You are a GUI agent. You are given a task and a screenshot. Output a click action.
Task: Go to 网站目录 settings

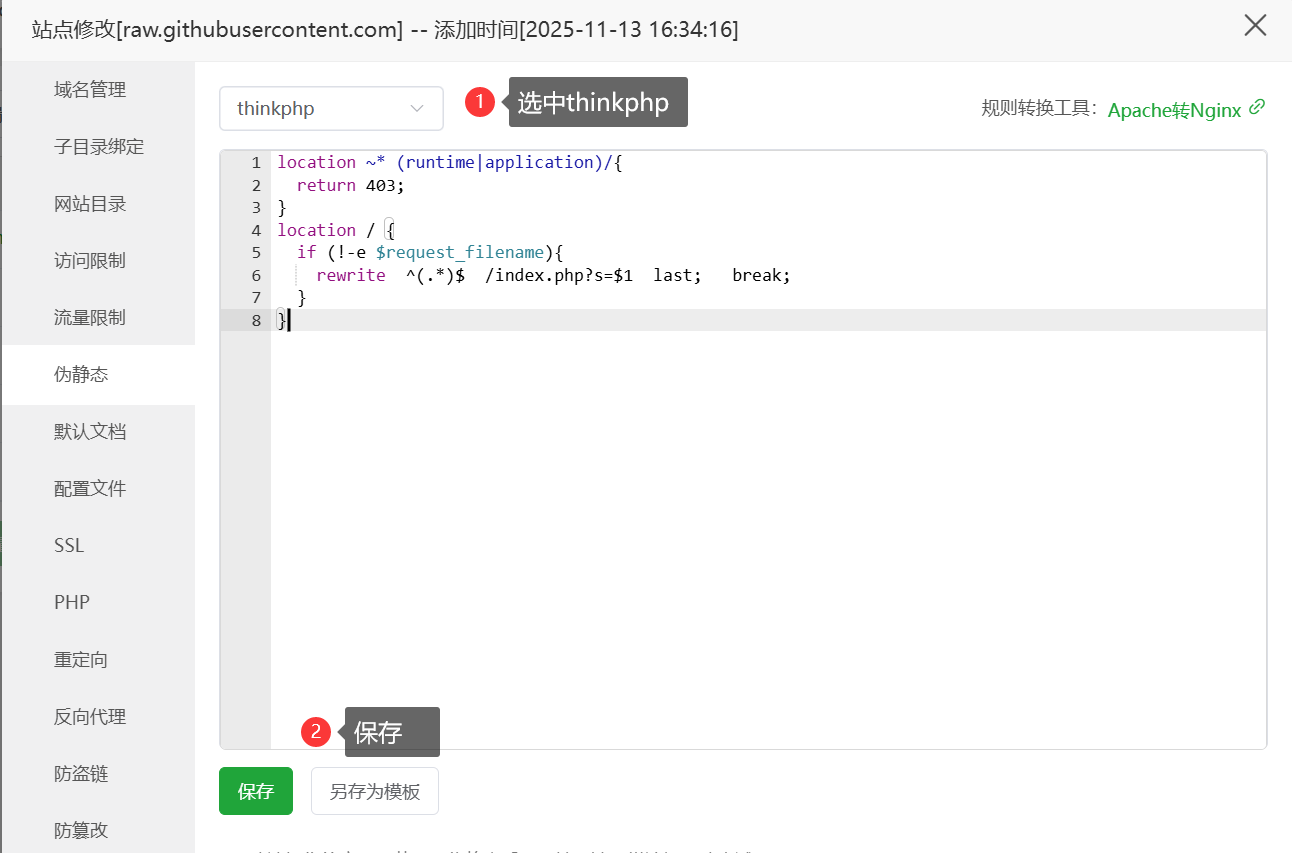(x=90, y=204)
